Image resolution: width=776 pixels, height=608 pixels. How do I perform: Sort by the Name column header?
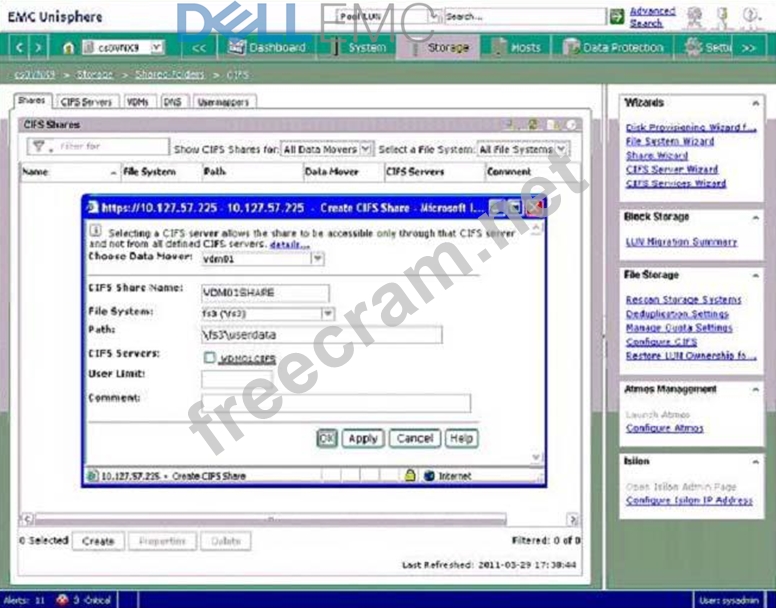pos(70,172)
